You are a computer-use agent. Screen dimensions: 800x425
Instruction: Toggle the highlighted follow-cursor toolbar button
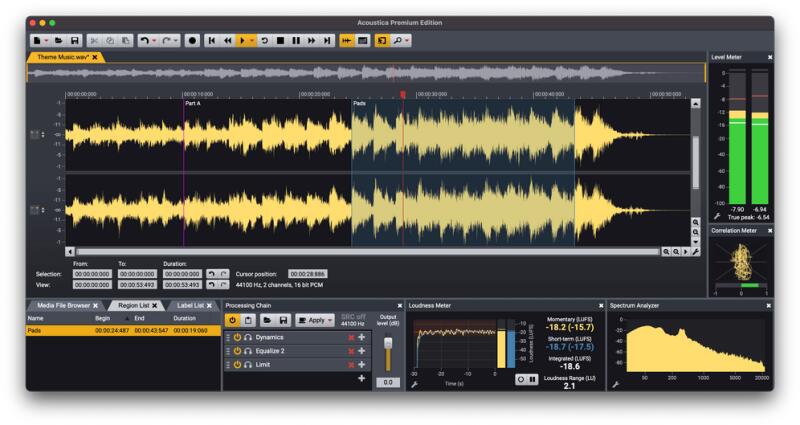(x=382, y=40)
